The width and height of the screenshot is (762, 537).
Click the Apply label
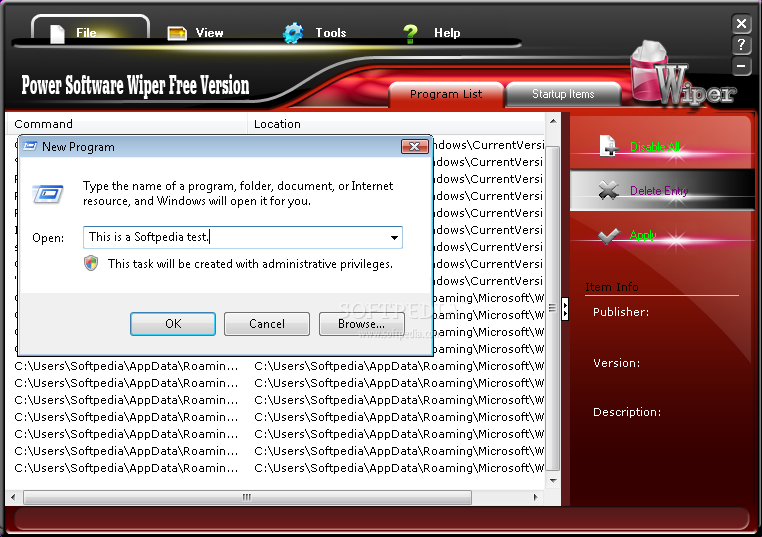click(x=643, y=235)
